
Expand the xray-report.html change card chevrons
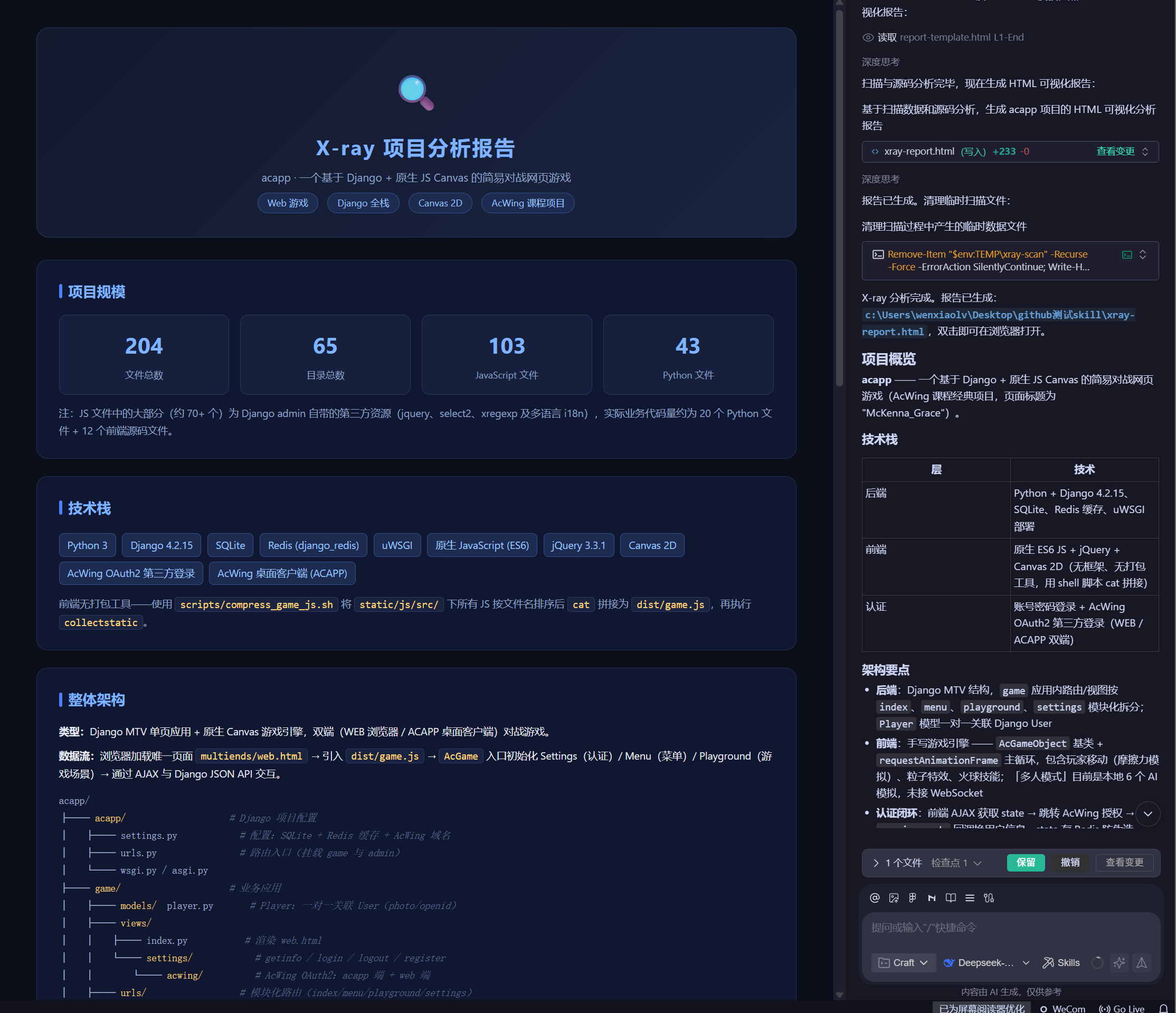pos(1145,152)
